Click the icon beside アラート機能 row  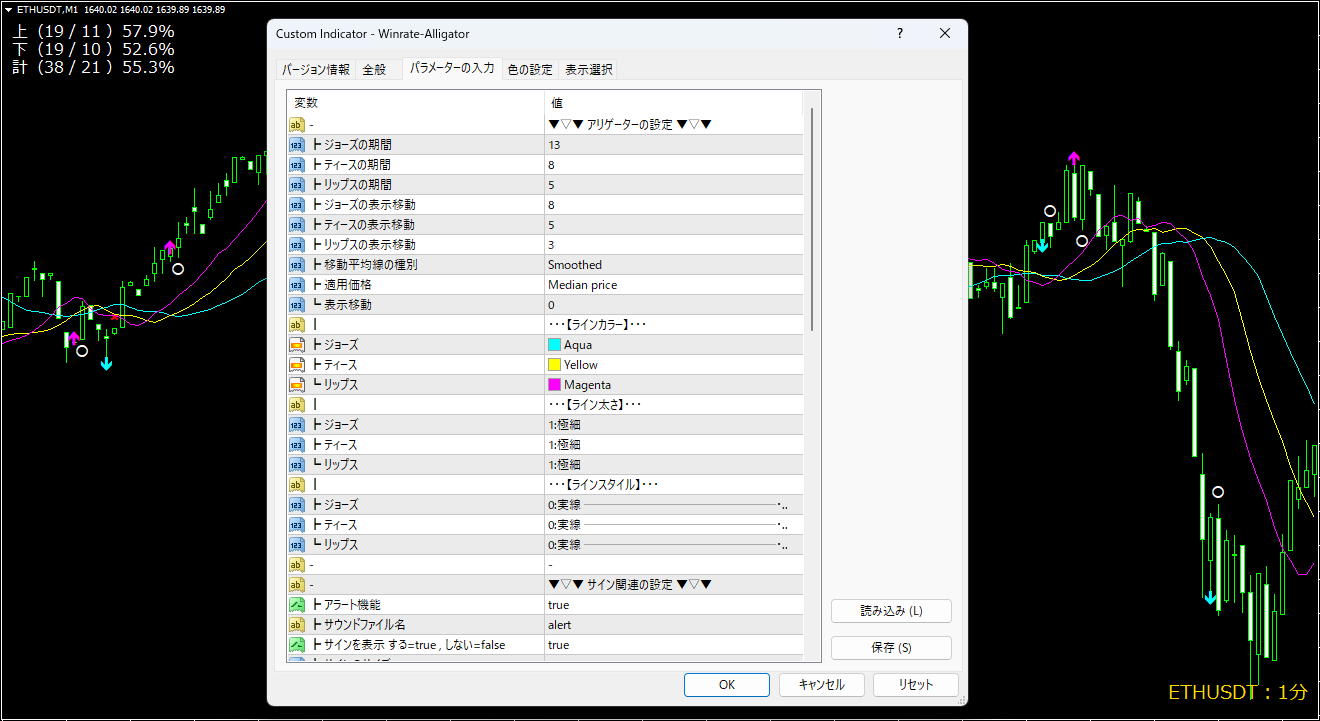point(297,605)
